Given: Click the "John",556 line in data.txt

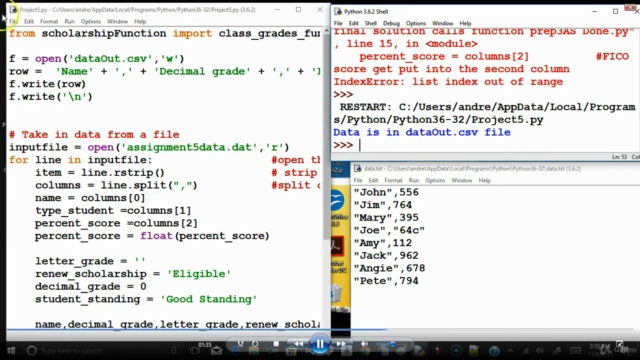Looking at the screenshot, I should click(386, 192).
